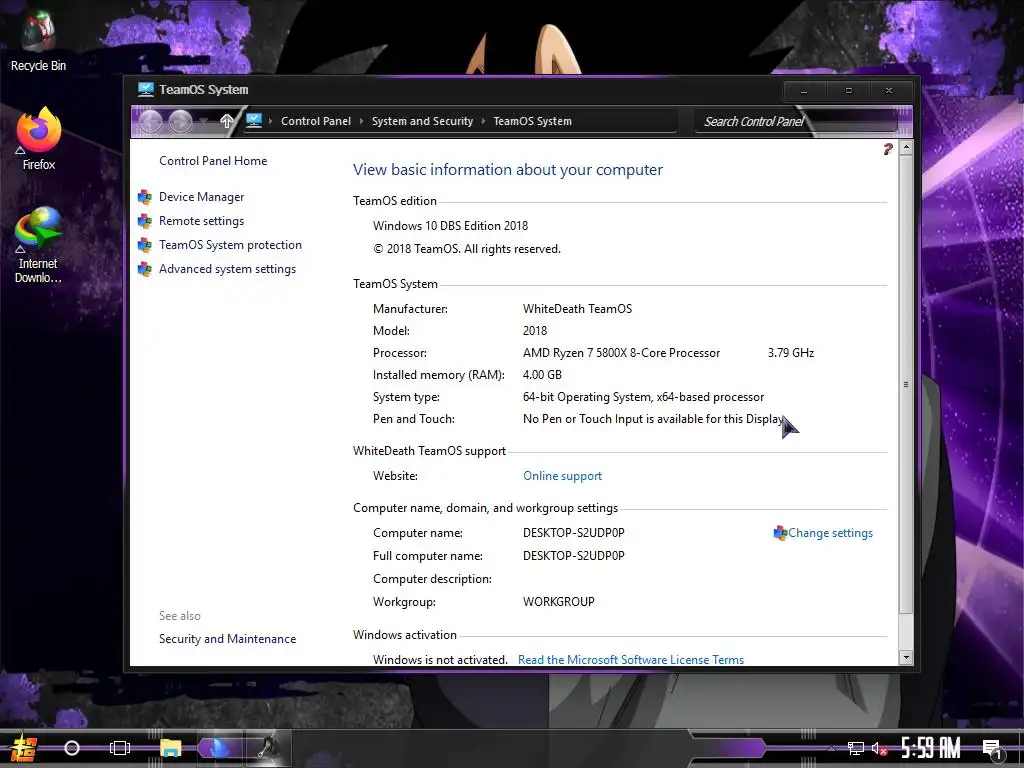Screen dimensions: 1024x768
Task: Open the Online support website link
Action: [x=562, y=476]
